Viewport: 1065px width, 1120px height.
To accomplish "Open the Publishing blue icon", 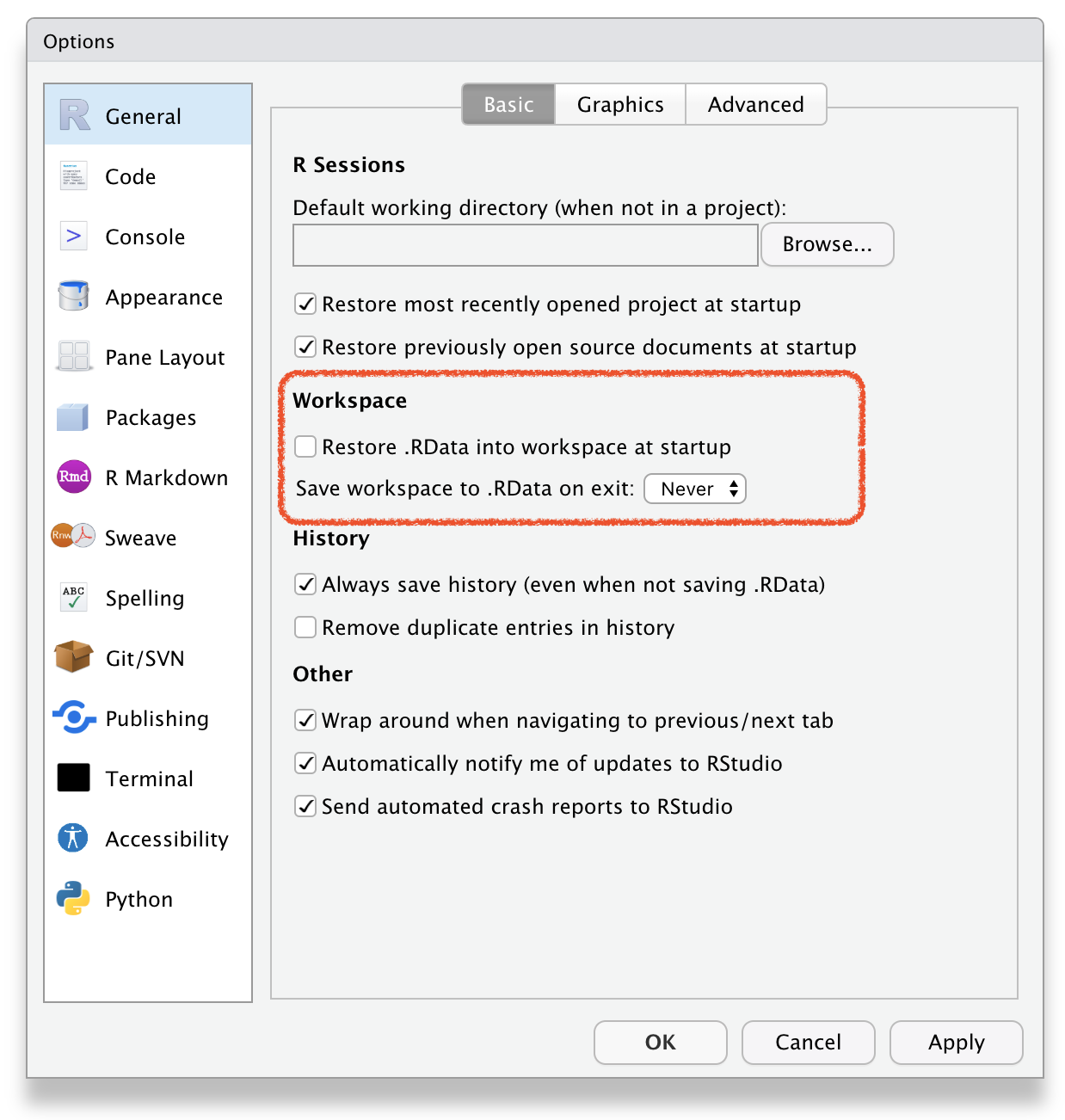I will coord(74,717).
